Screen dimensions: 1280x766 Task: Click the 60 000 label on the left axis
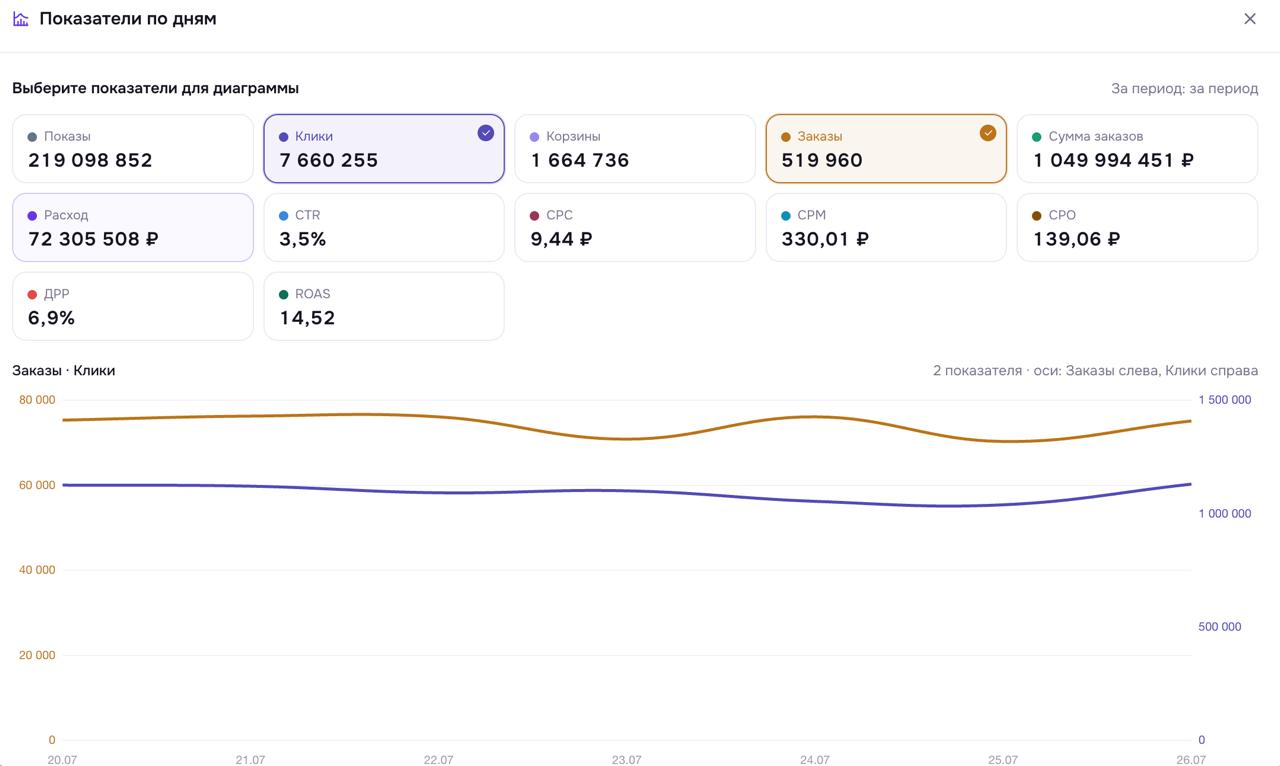point(38,485)
